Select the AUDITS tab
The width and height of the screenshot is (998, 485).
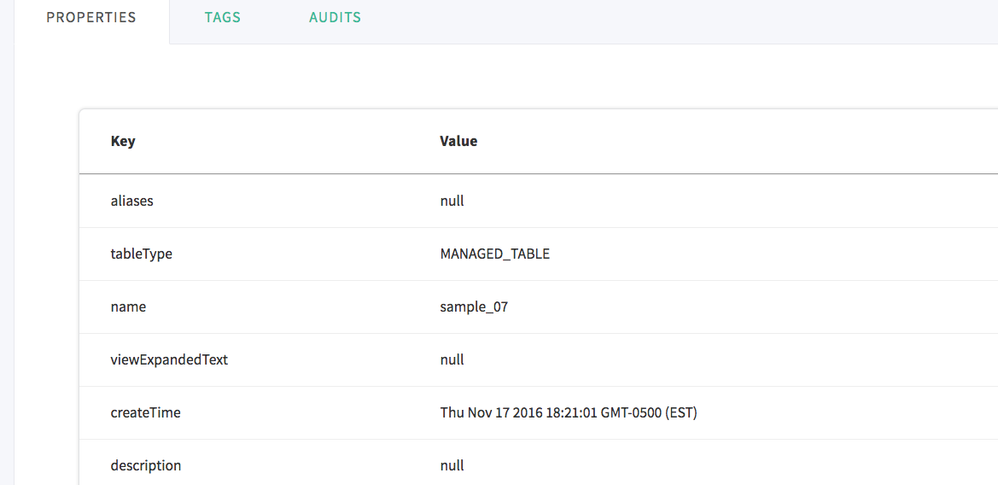[x=335, y=18]
